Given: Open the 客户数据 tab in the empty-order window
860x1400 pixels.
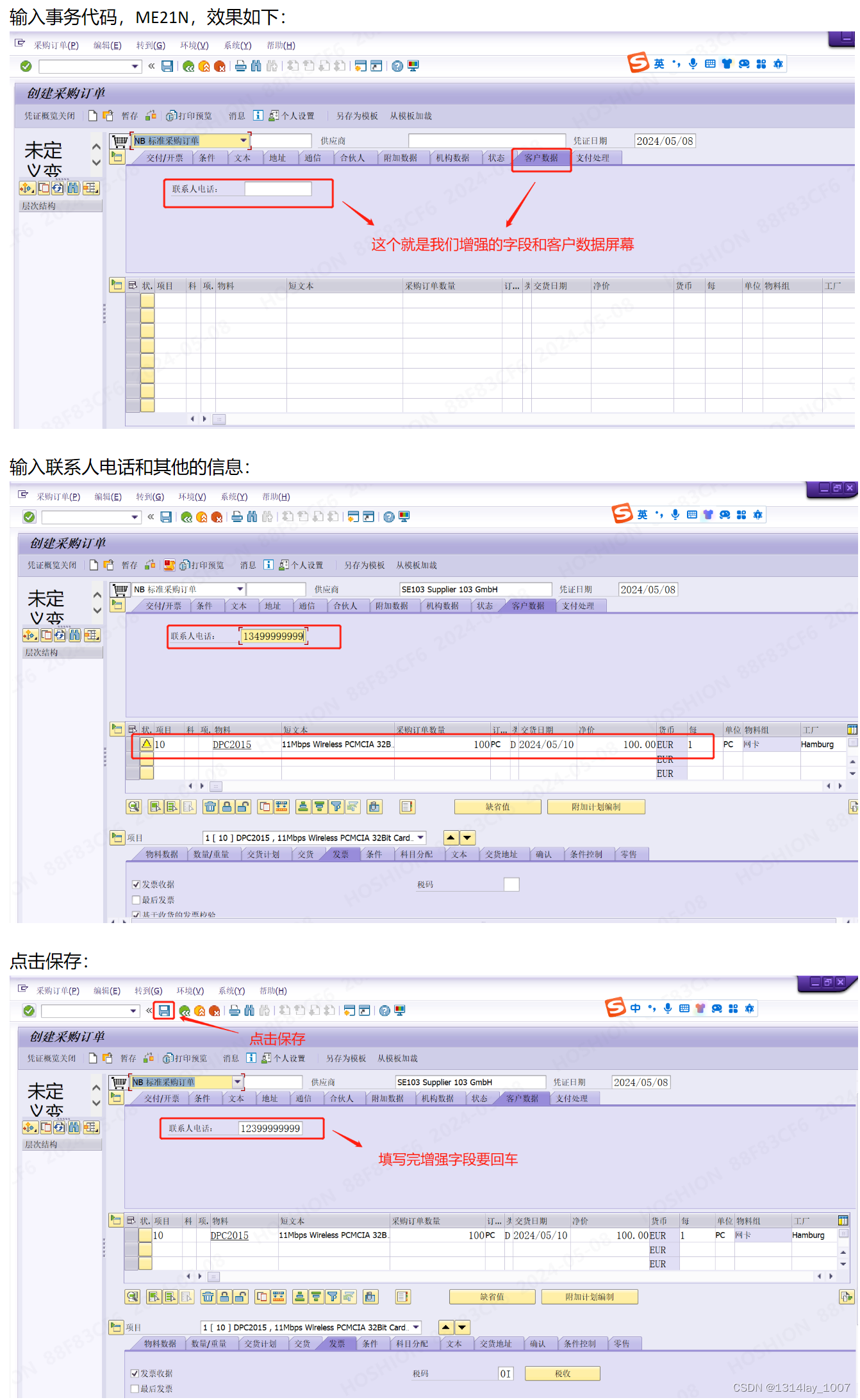Looking at the screenshot, I should tap(541, 158).
